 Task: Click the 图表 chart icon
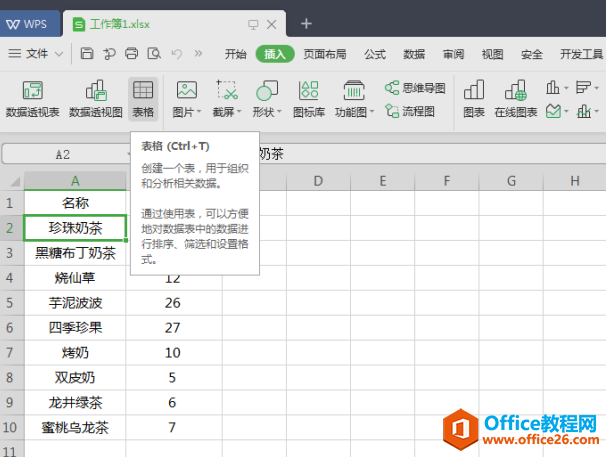pos(474,99)
